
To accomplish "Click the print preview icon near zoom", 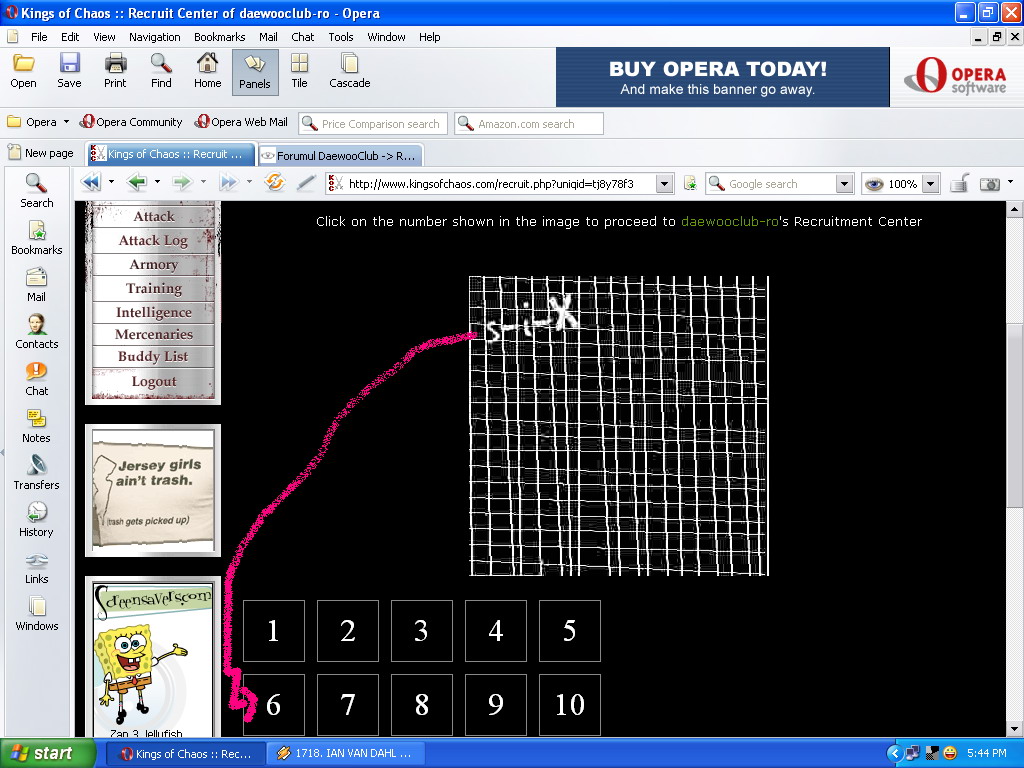I will tap(959, 184).
